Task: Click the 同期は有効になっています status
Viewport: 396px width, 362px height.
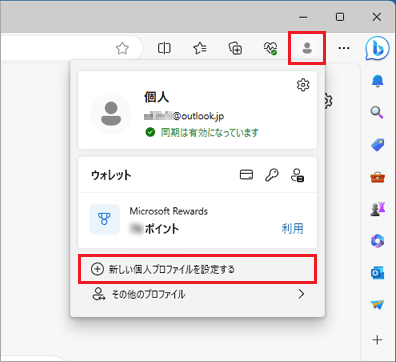Action: pyautogui.click(x=209, y=133)
